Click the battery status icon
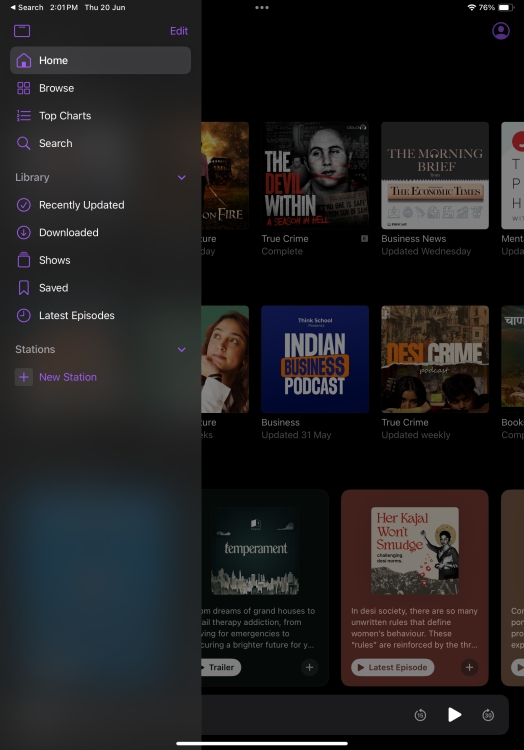 [505, 7]
